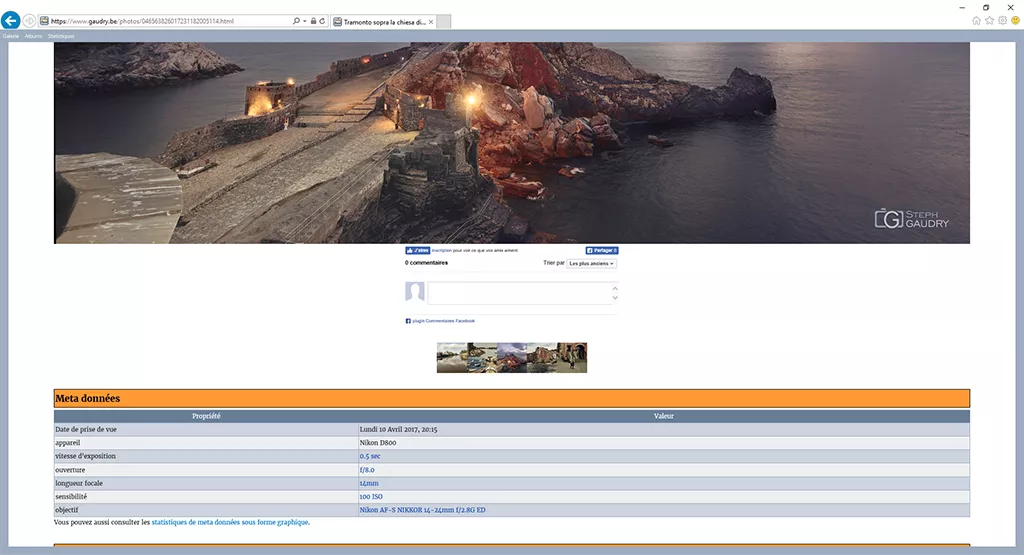Close the 'Tramonto sopra la chiesa' tab
Viewport: 1024px width, 555px height.
tap(431, 21)
